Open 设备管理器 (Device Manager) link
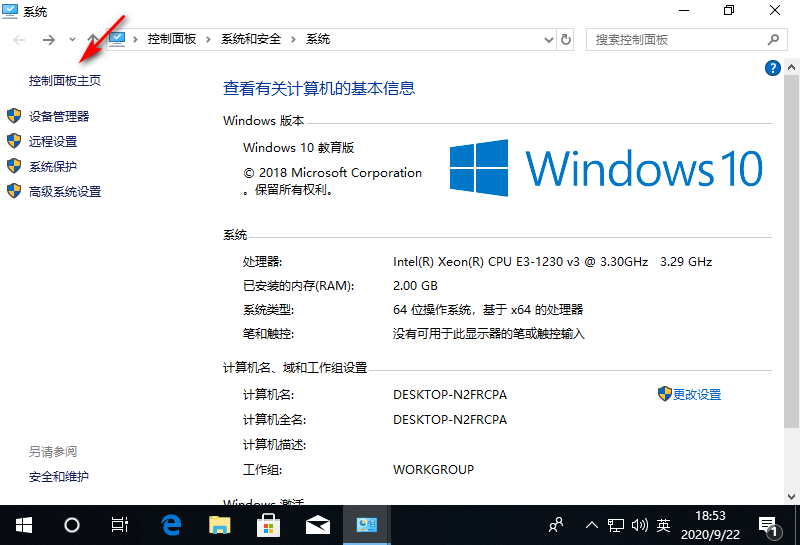The height and width of the screenshot is (545, 800). click(59, 117)
